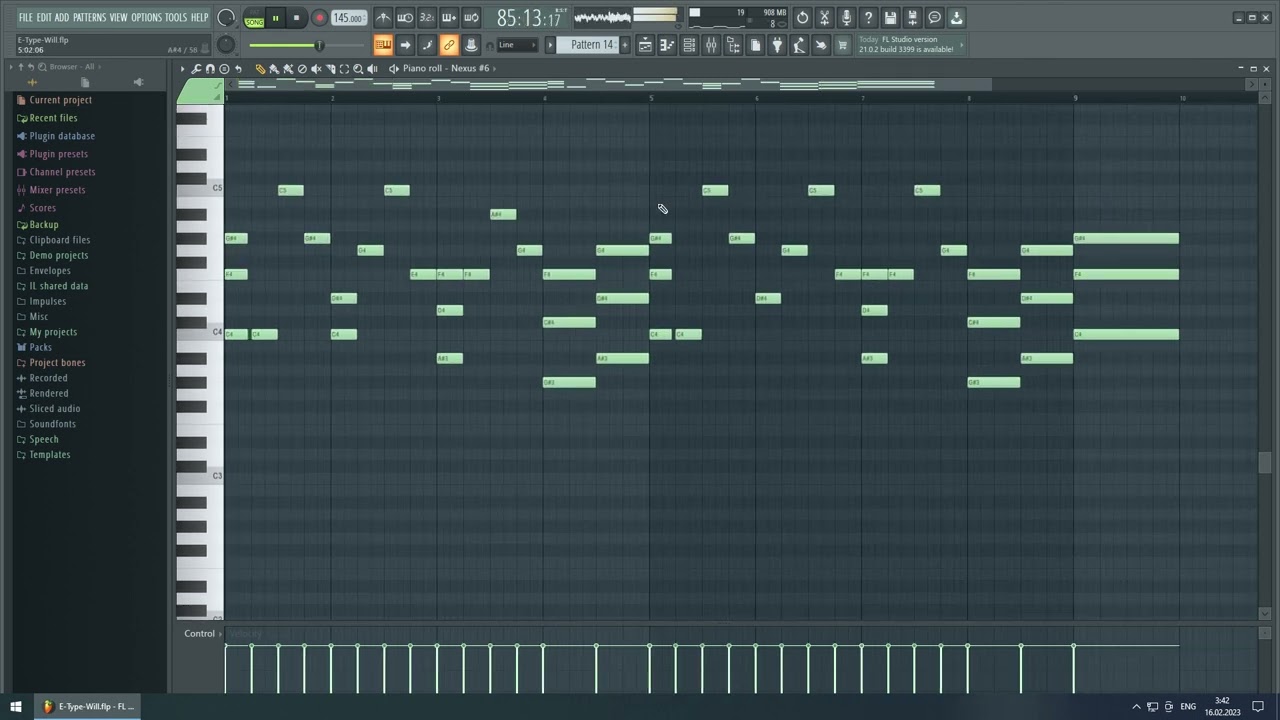Image resolution: width=1280 pixels, height=720 pixels.
Task: Select the Playback speaker tool in piano roll
Action: coord(372,68)
